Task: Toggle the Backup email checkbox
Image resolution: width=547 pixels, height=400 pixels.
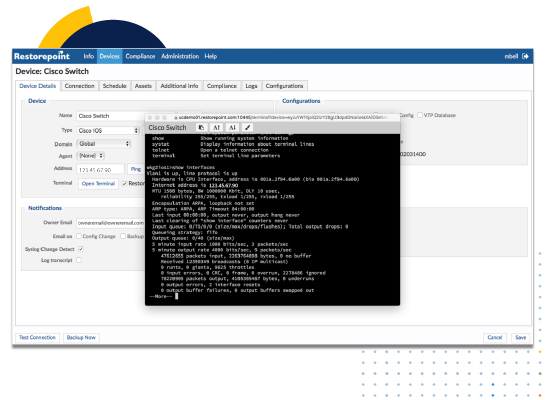Action: point(123,236)
